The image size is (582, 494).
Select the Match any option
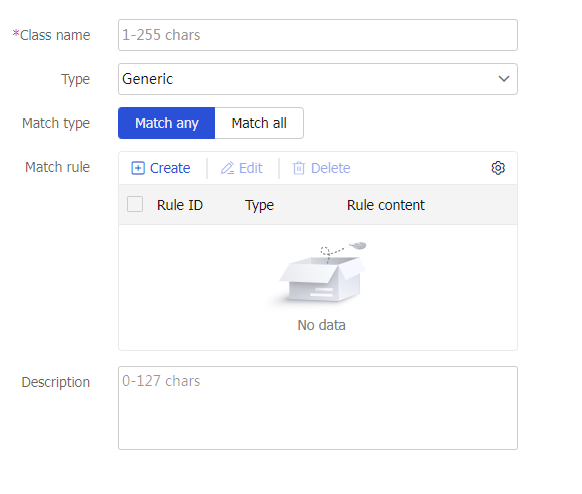click(167, 123)
